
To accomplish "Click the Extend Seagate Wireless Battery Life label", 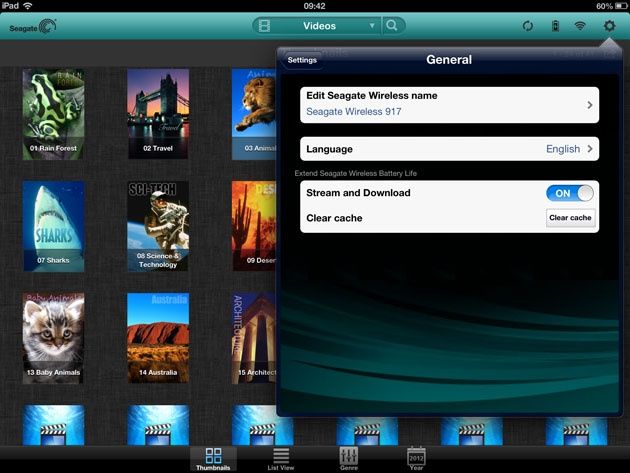I will [356, 173].
